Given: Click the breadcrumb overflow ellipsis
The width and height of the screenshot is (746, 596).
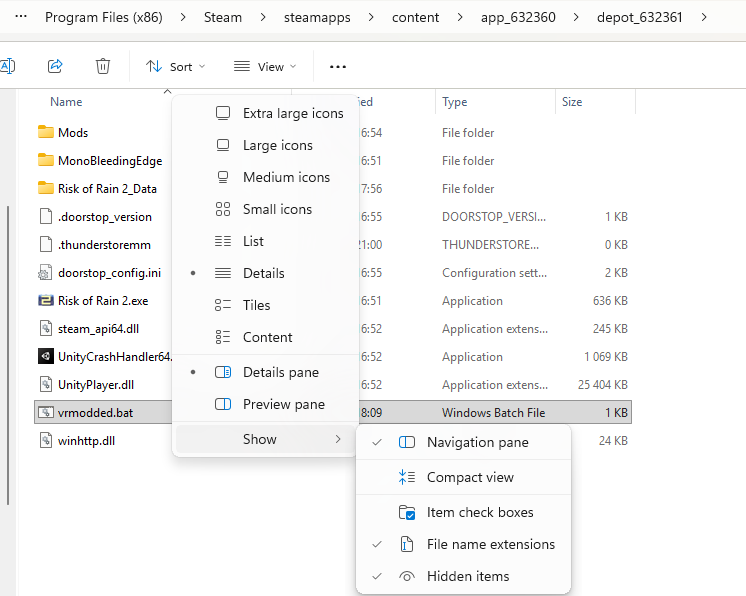Looking at the screenshot, I should tap(21, 17).
